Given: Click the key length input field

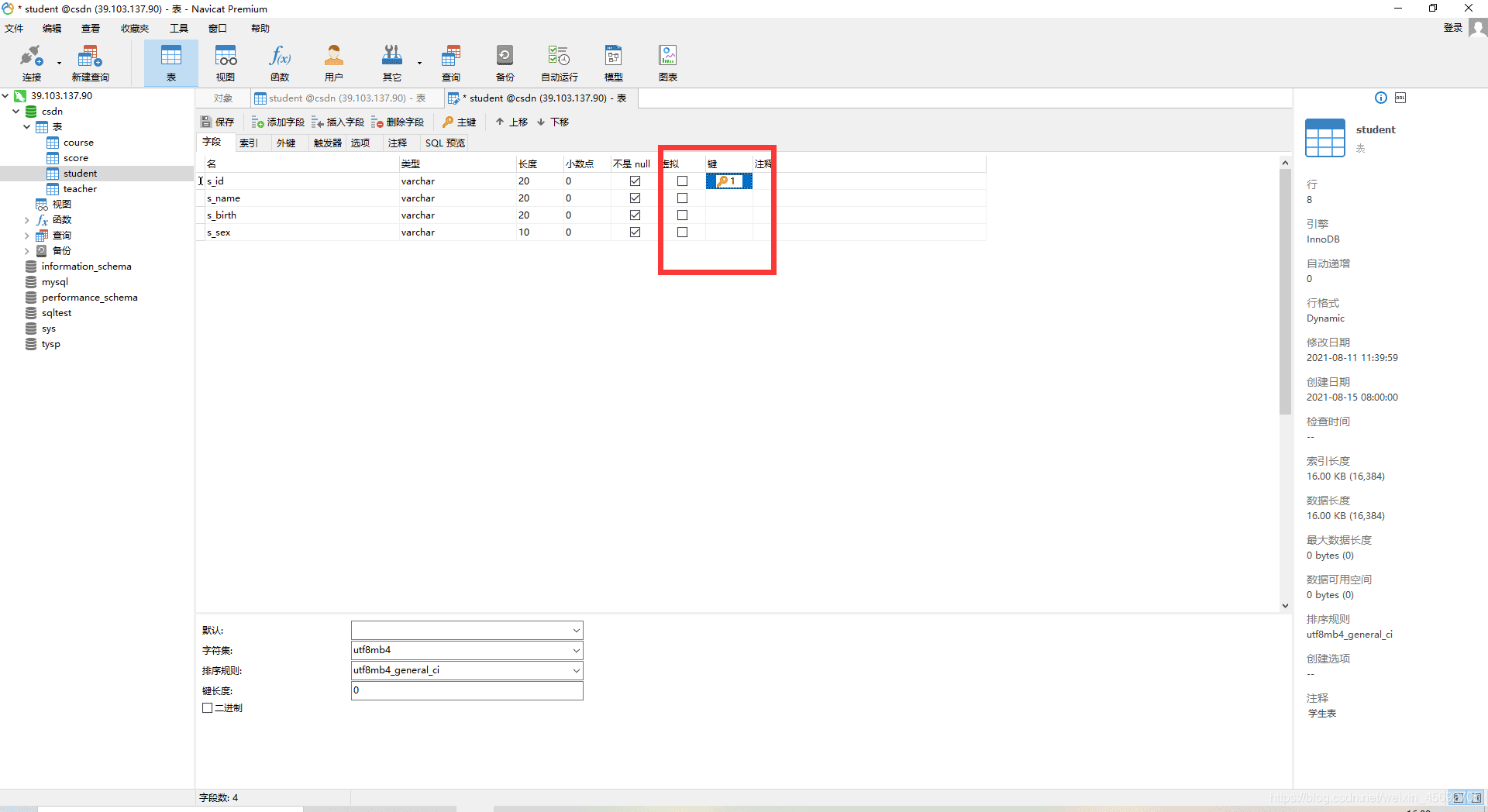Looking at the screenshot, I should tap(467, 691).
